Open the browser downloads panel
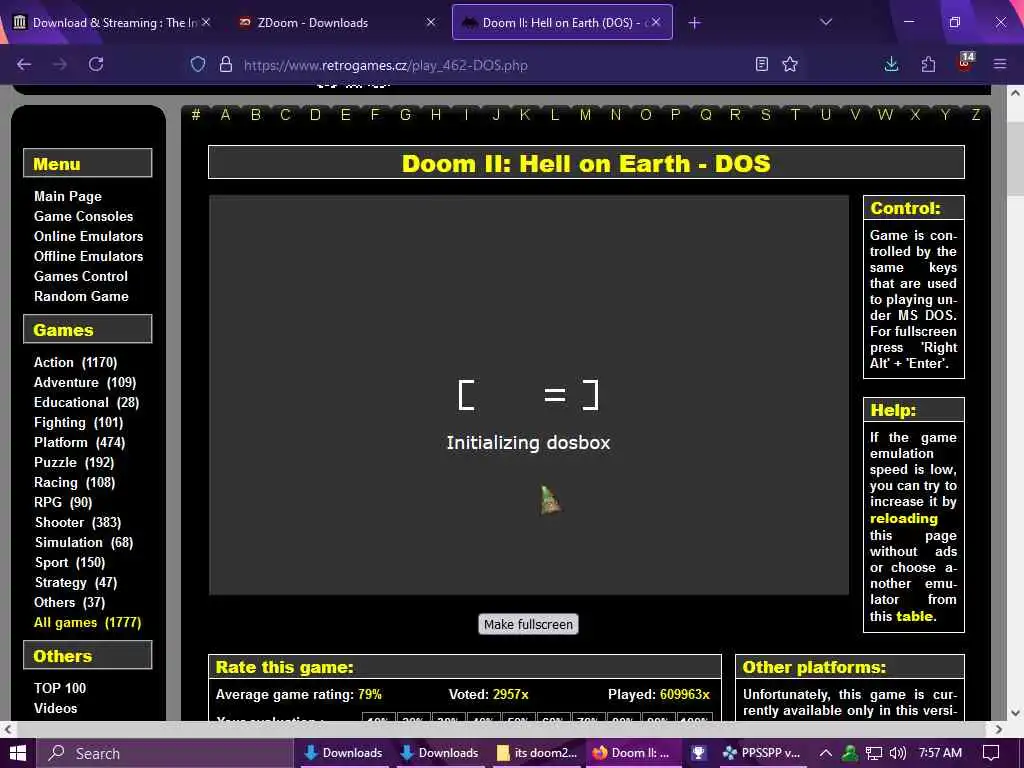Screen dimensions: 1024x768 click(x=891, y=64)
